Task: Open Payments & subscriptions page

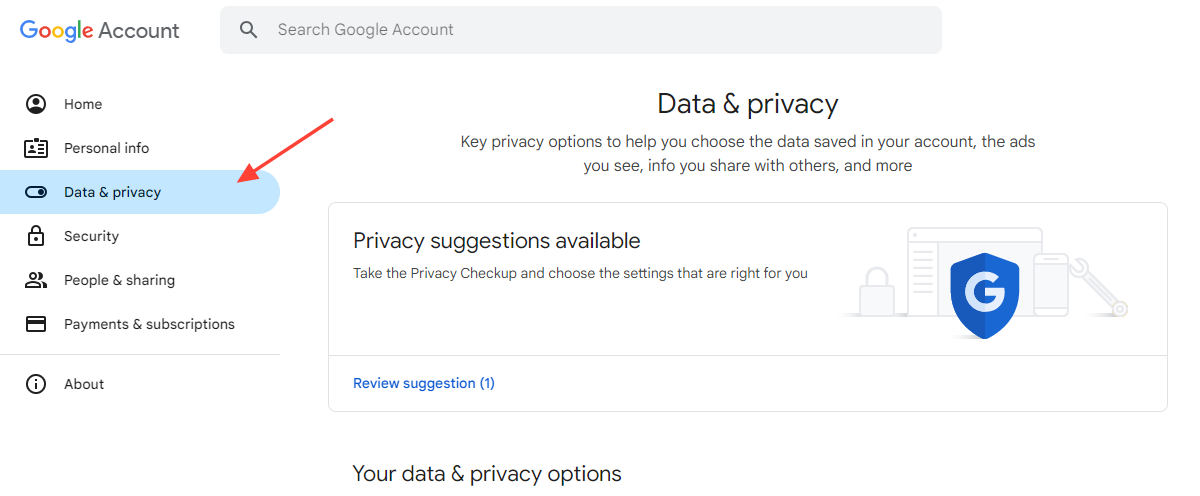Action: tap(149, 324)
